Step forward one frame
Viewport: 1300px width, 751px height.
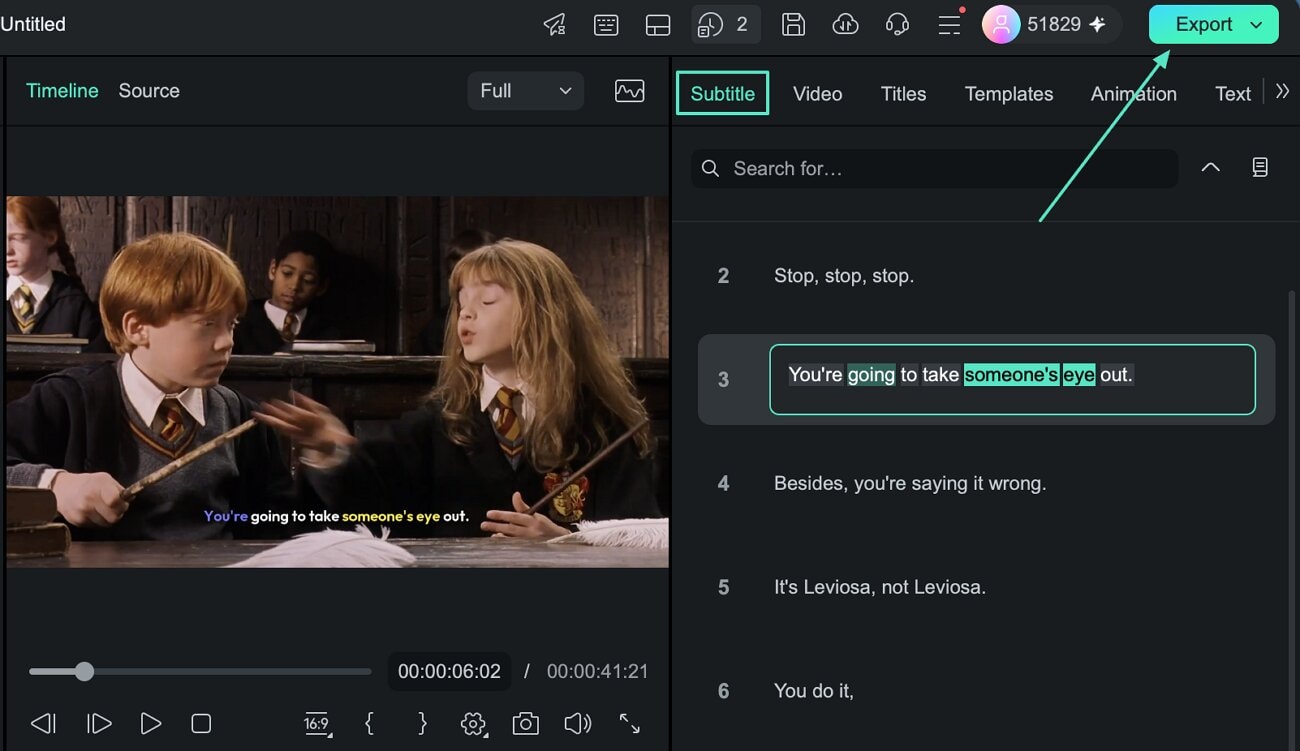pyautogui.click(x=98, y=723)
